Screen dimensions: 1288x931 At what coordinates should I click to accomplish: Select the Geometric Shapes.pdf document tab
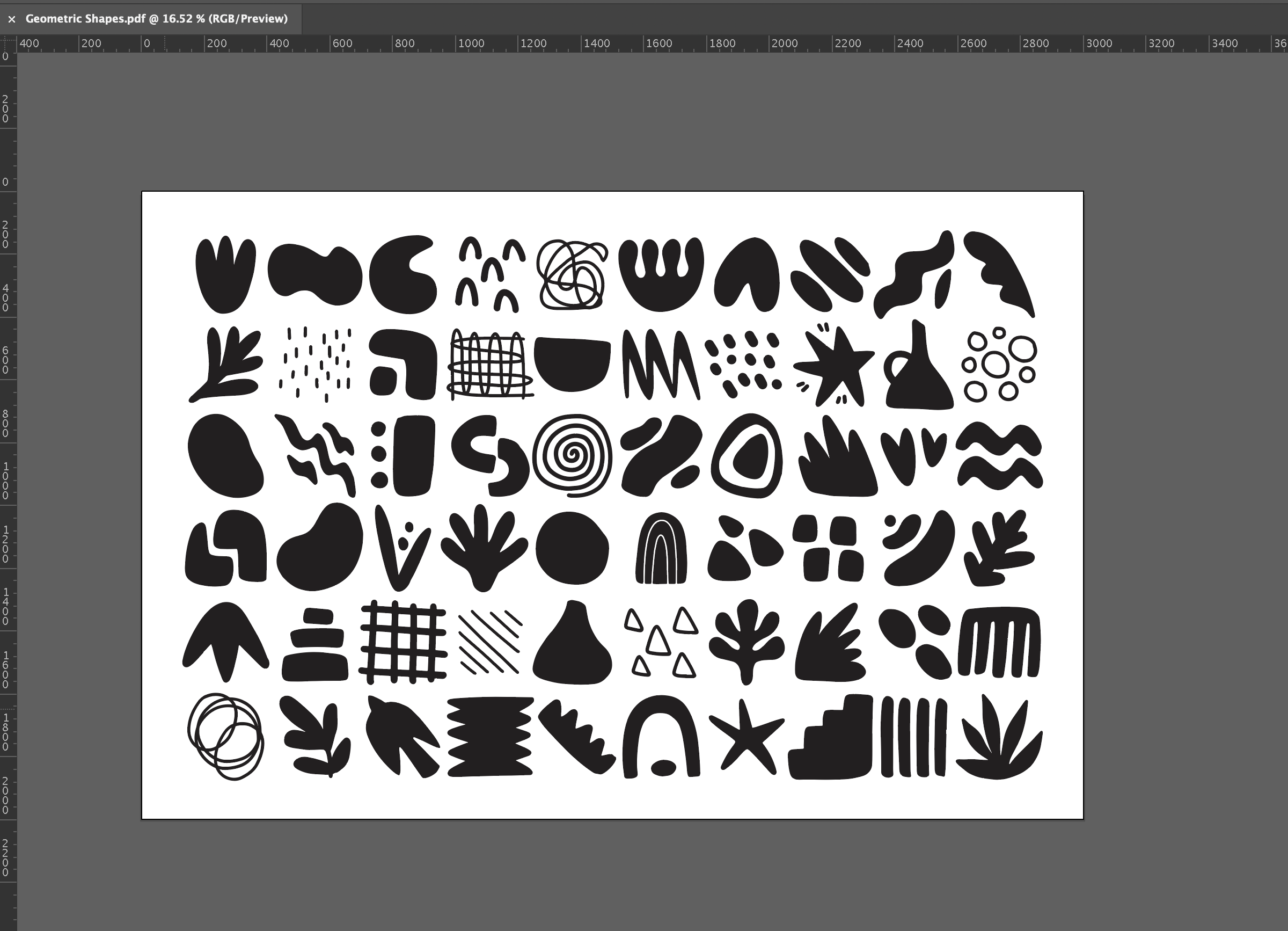coord(156,19)
